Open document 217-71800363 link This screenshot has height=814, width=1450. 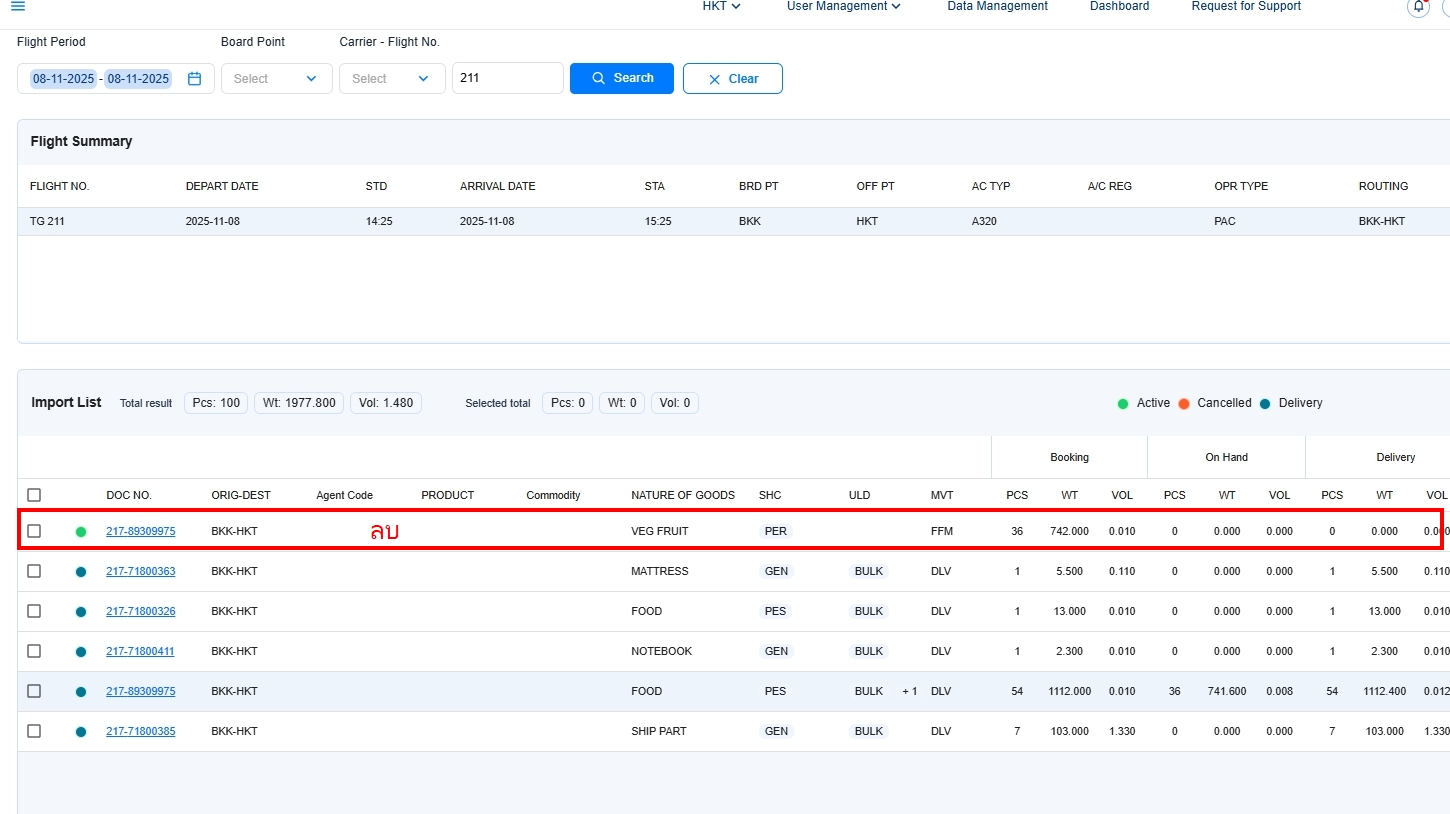[x=140, y=571]
